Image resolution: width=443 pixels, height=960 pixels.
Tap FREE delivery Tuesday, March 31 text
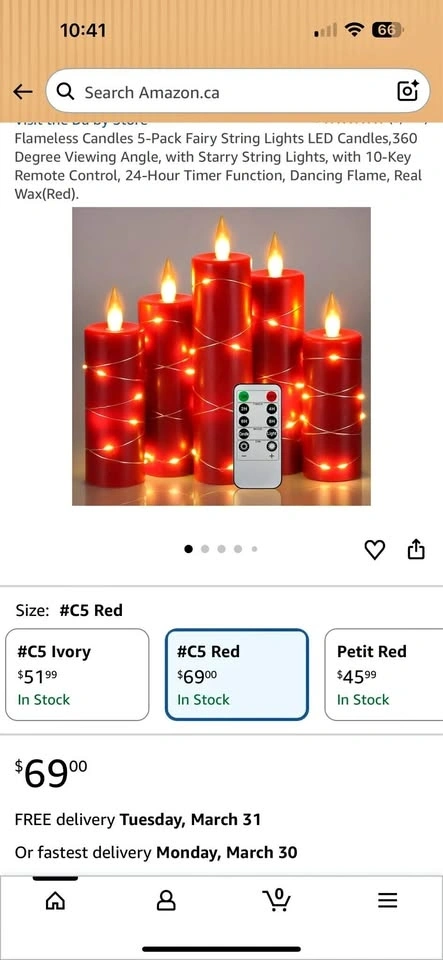coord(138,819)
